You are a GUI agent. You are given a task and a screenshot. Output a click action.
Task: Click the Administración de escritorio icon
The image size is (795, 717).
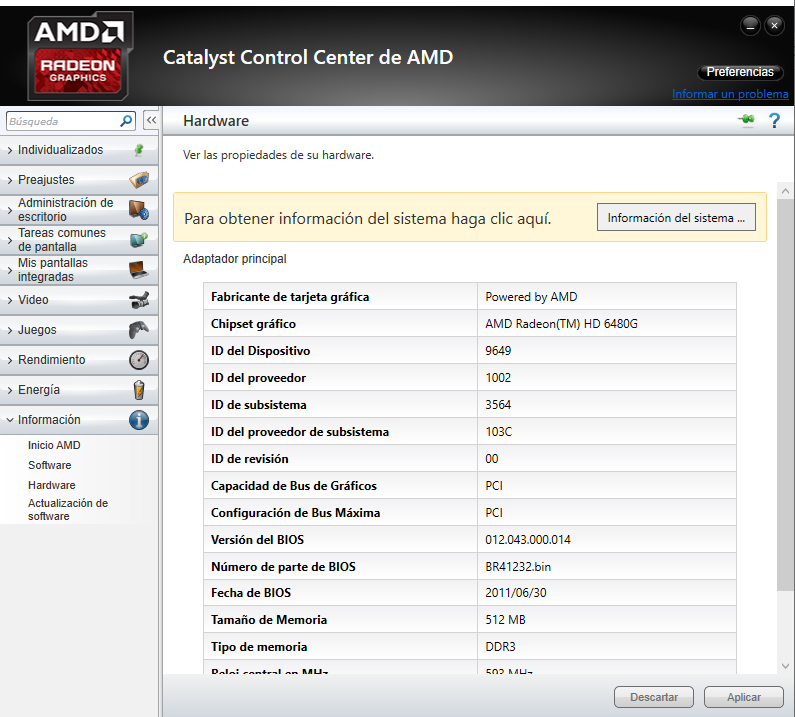tap(139, 209)
